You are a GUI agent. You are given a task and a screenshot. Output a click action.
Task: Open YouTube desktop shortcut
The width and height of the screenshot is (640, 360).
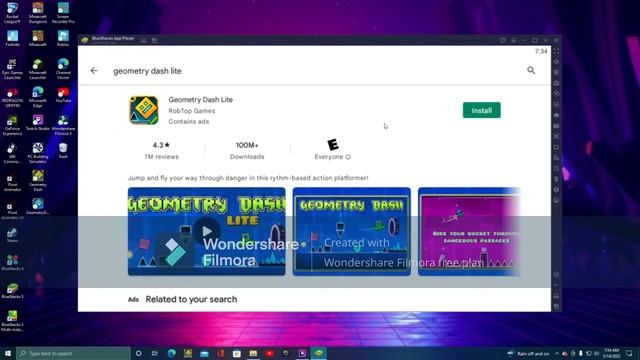coord(63,95)
